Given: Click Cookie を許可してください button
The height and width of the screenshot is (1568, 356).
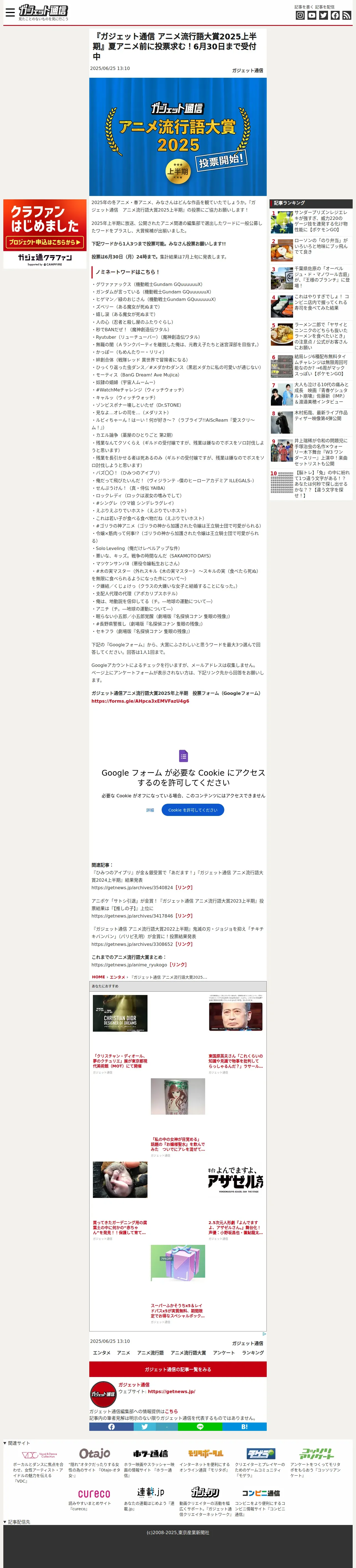Looking at the screenshot, I should [x=193, y=810].
